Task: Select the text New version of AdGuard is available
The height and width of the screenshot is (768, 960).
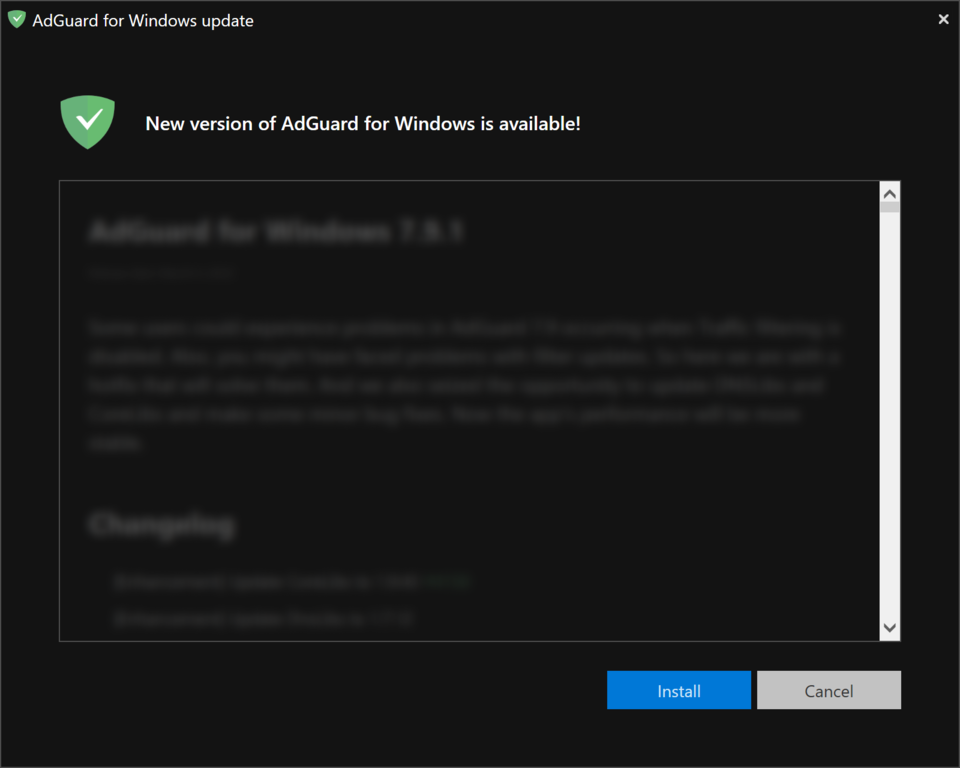Action: pos(364,123)
